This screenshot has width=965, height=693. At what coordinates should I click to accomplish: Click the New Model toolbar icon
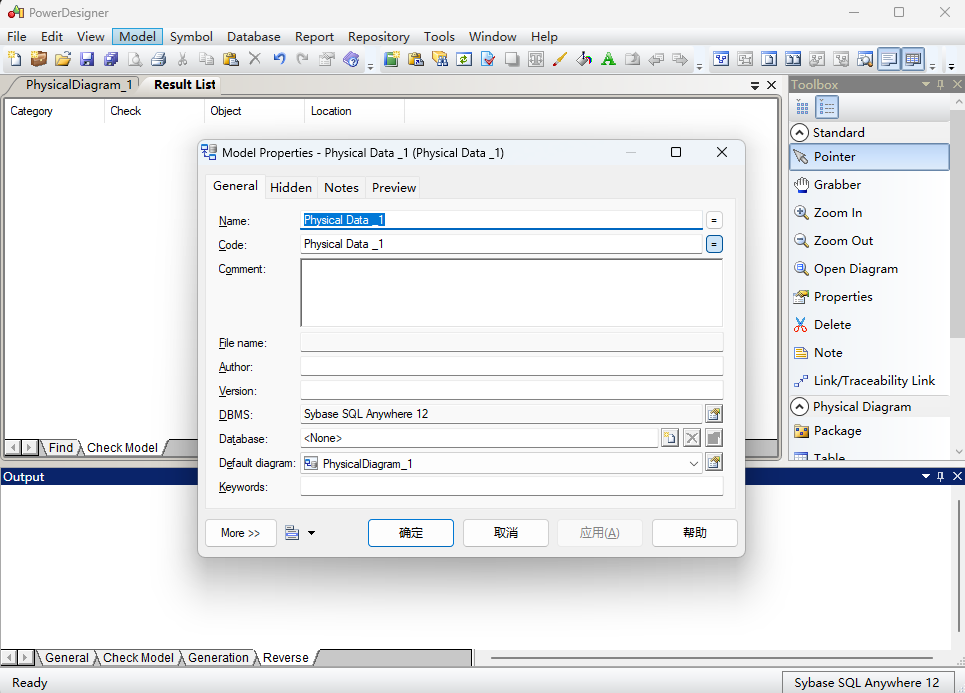click(x=14, y=59)
